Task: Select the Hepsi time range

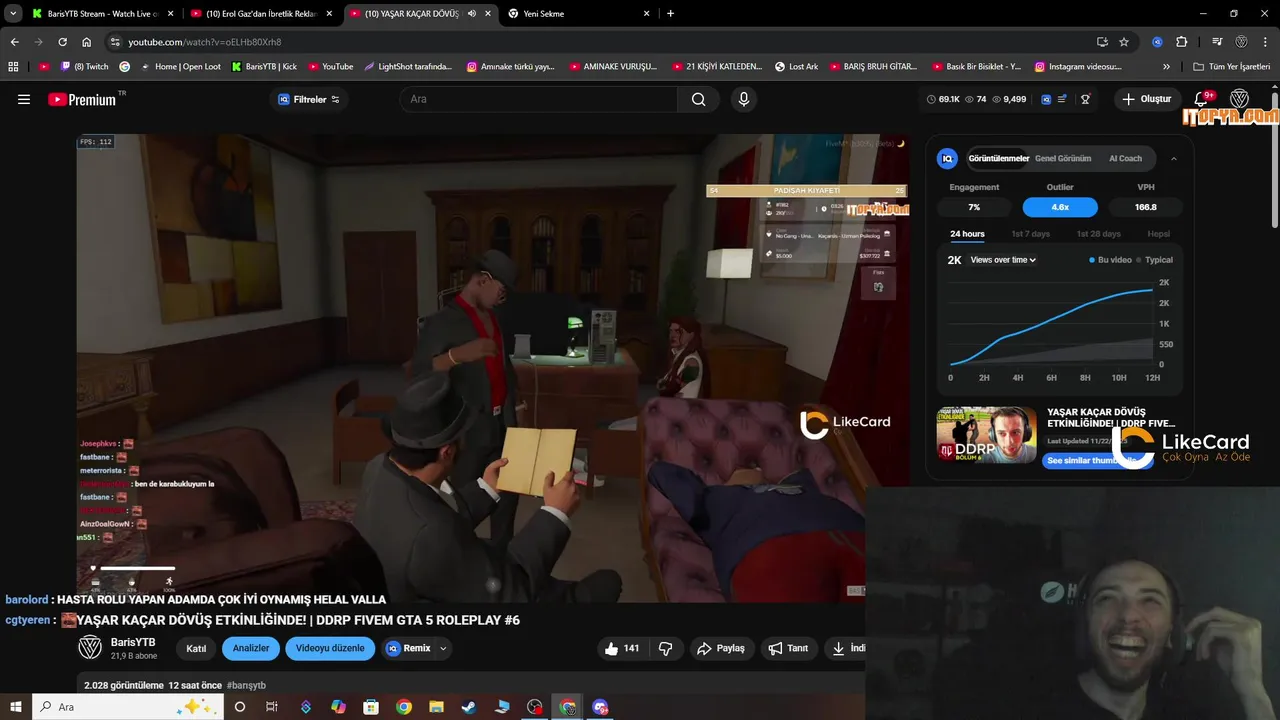Action: [1158, 234]
